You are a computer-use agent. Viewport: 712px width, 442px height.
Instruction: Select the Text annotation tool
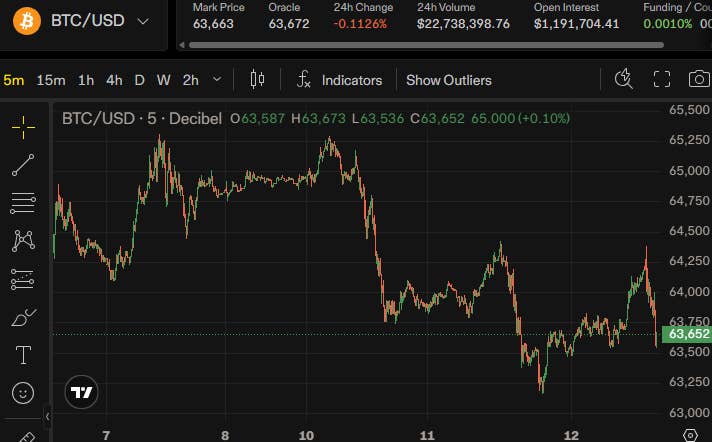point(23,355)
